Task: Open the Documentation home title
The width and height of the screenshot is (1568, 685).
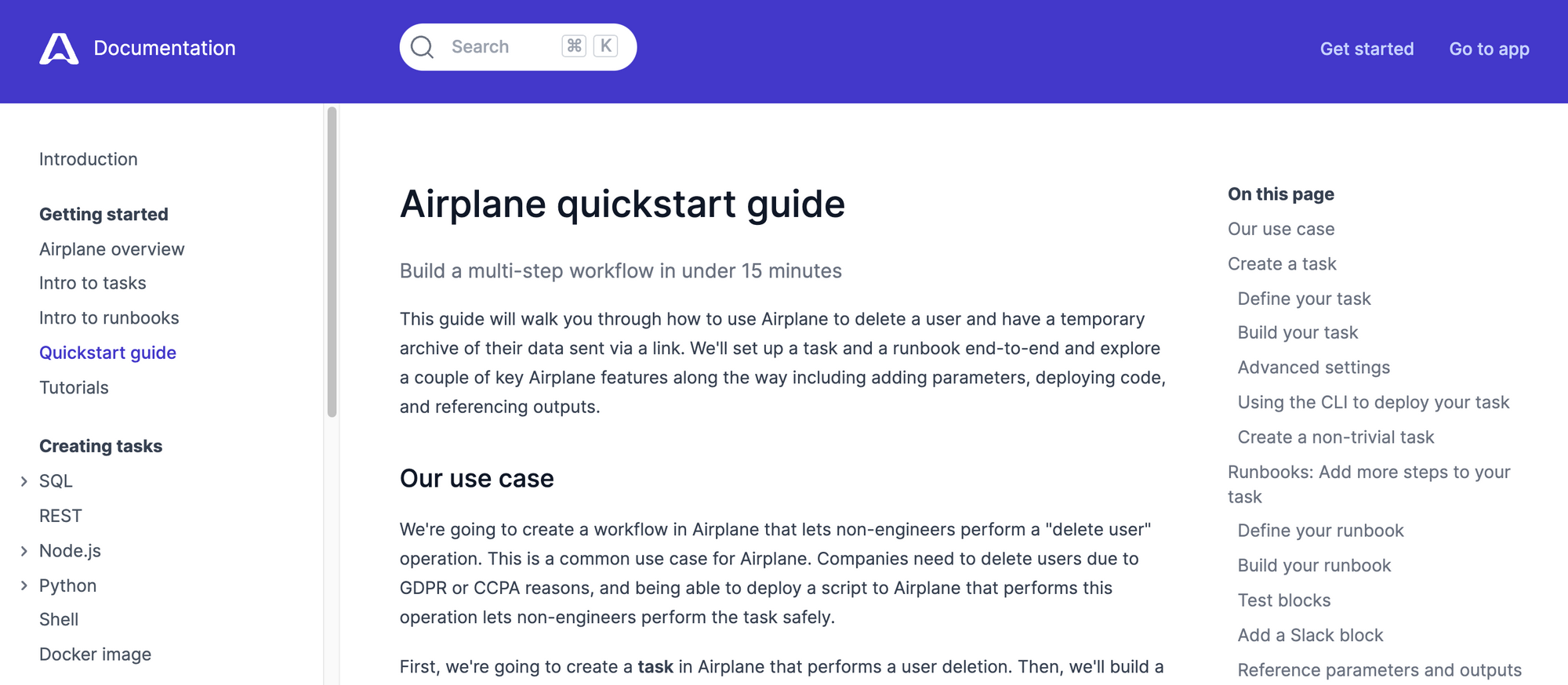Action: (x=165, y=48)
